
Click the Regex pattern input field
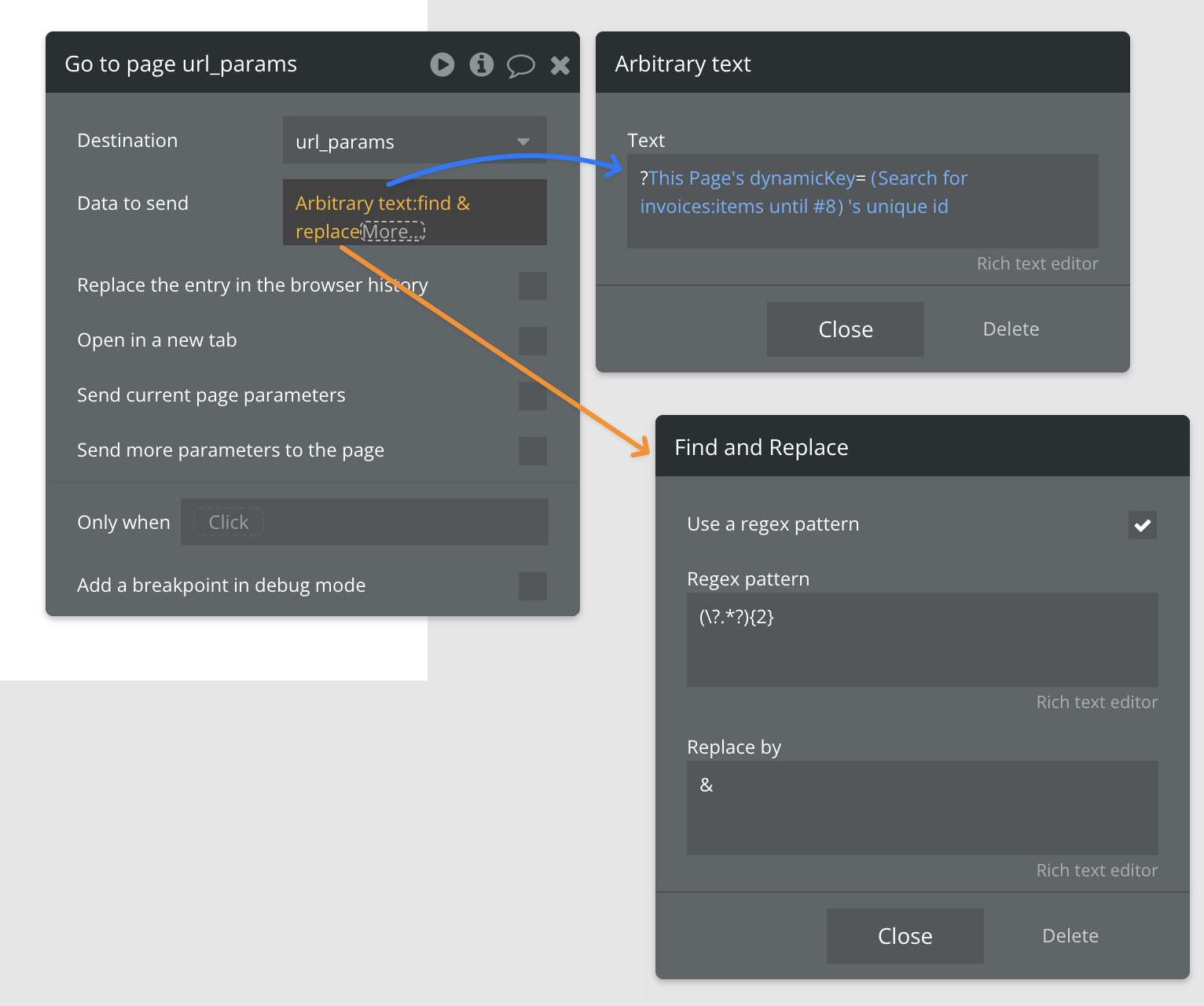coord(922,640)
